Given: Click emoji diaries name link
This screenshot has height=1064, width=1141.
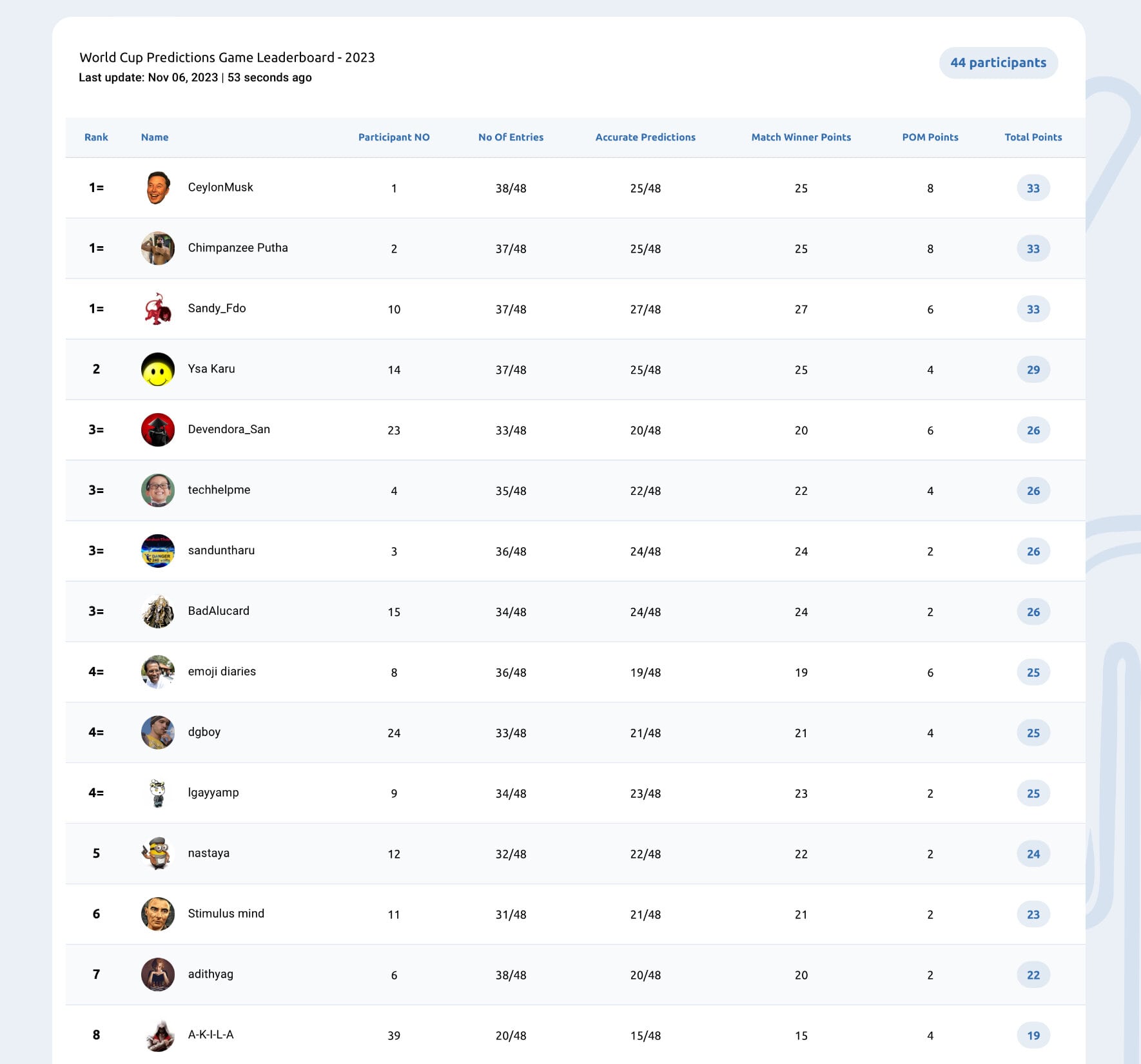Looking at the screenshot, I should point(222,672).
